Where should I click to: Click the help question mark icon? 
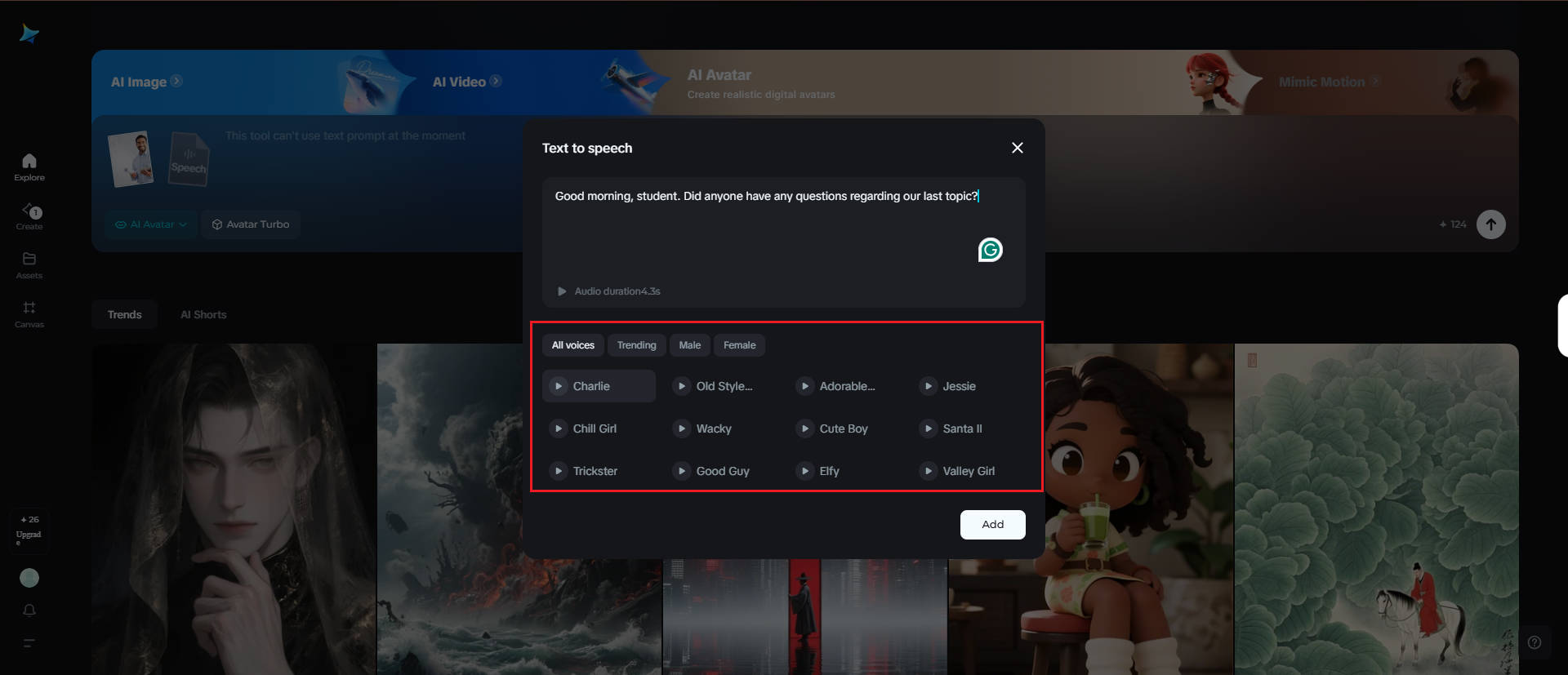point(1535,642)
